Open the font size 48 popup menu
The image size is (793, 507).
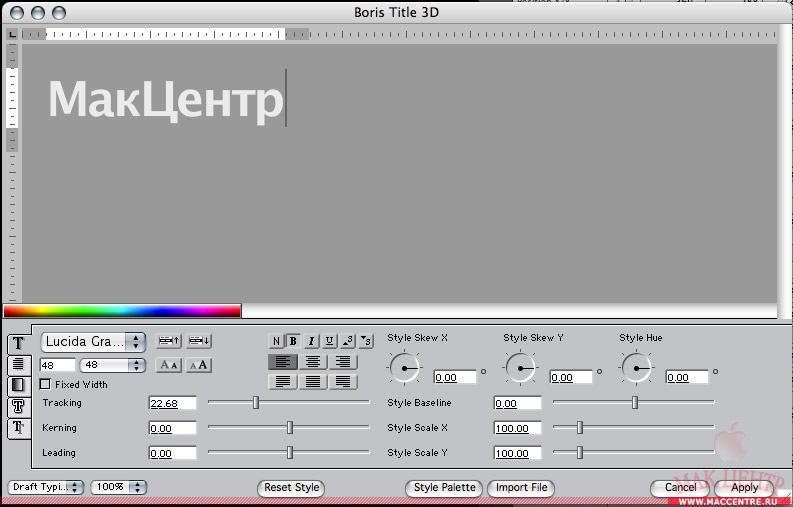pos(113,365)
